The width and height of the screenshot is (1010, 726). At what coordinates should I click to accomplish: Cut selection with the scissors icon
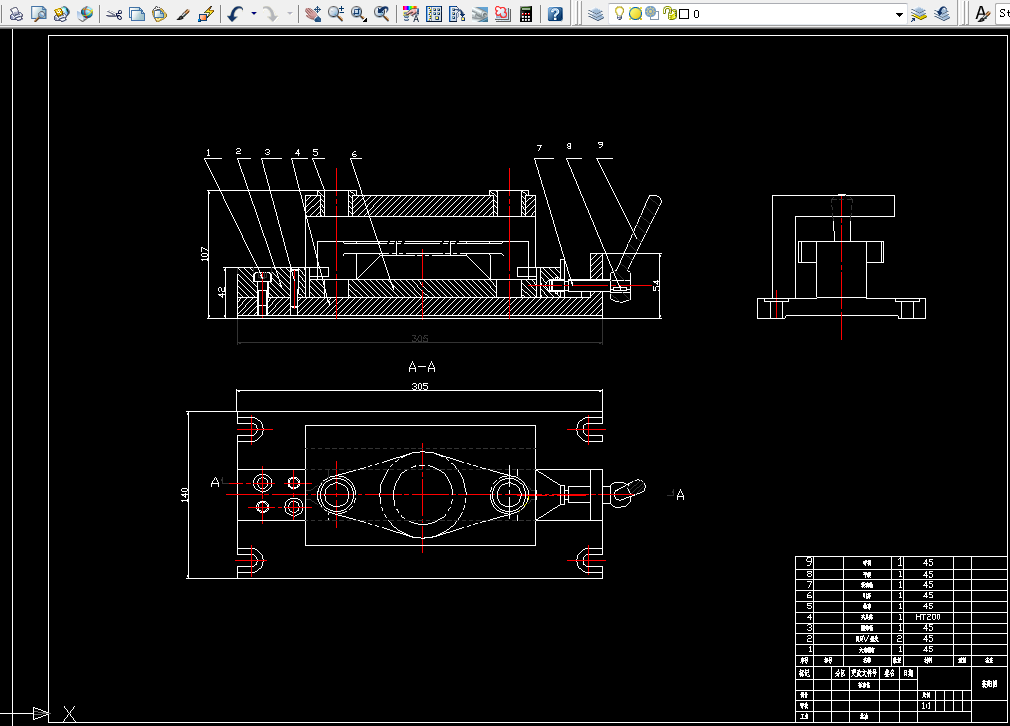(114, 14)
